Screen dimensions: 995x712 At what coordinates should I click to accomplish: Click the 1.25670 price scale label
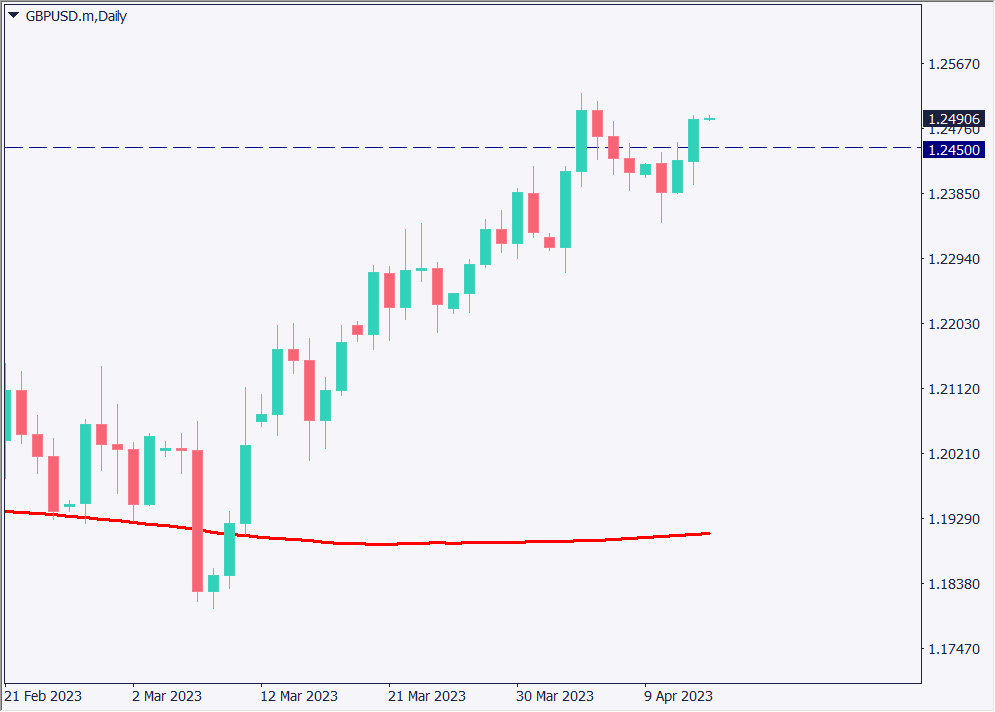954,64
